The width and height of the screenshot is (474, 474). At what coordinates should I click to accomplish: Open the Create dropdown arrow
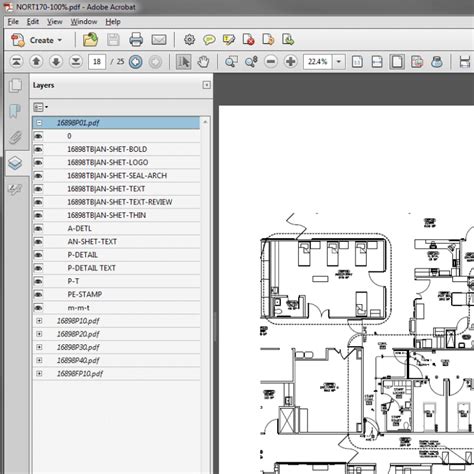(60, 40)
